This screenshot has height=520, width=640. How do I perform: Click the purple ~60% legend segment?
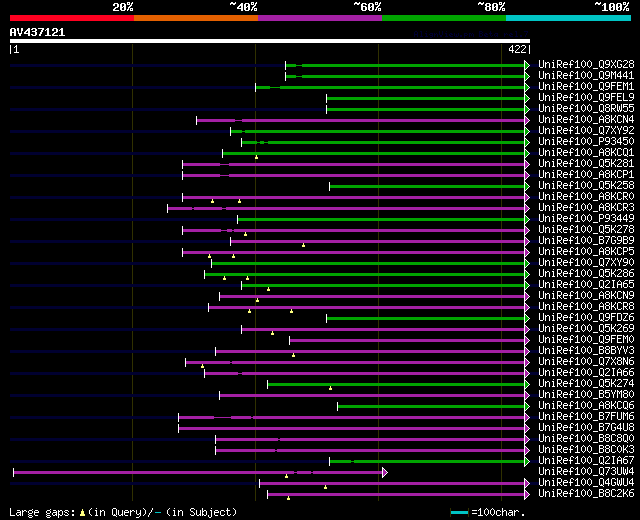click(320, 18)
